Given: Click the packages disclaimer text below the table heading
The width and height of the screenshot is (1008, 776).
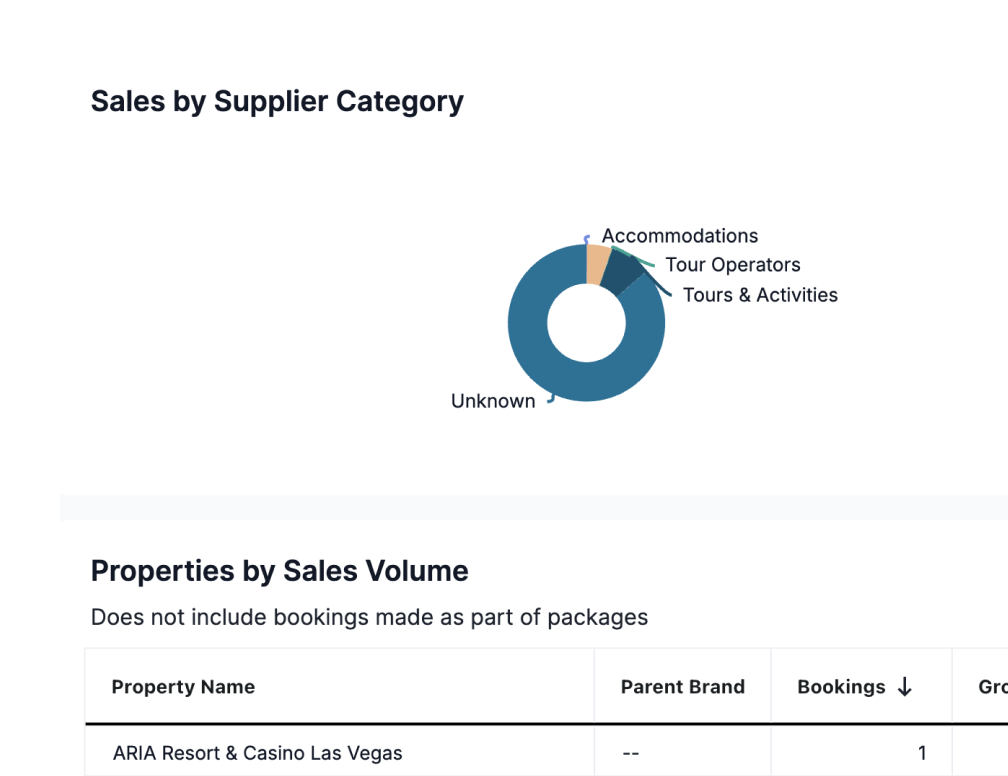Looking at the screenshot, I should 369,617.
